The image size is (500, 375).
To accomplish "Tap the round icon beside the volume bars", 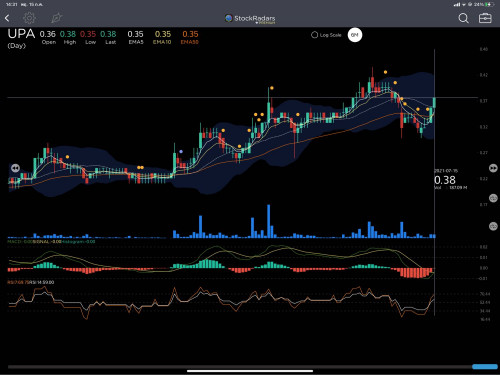I will click(x=493, y=226).
